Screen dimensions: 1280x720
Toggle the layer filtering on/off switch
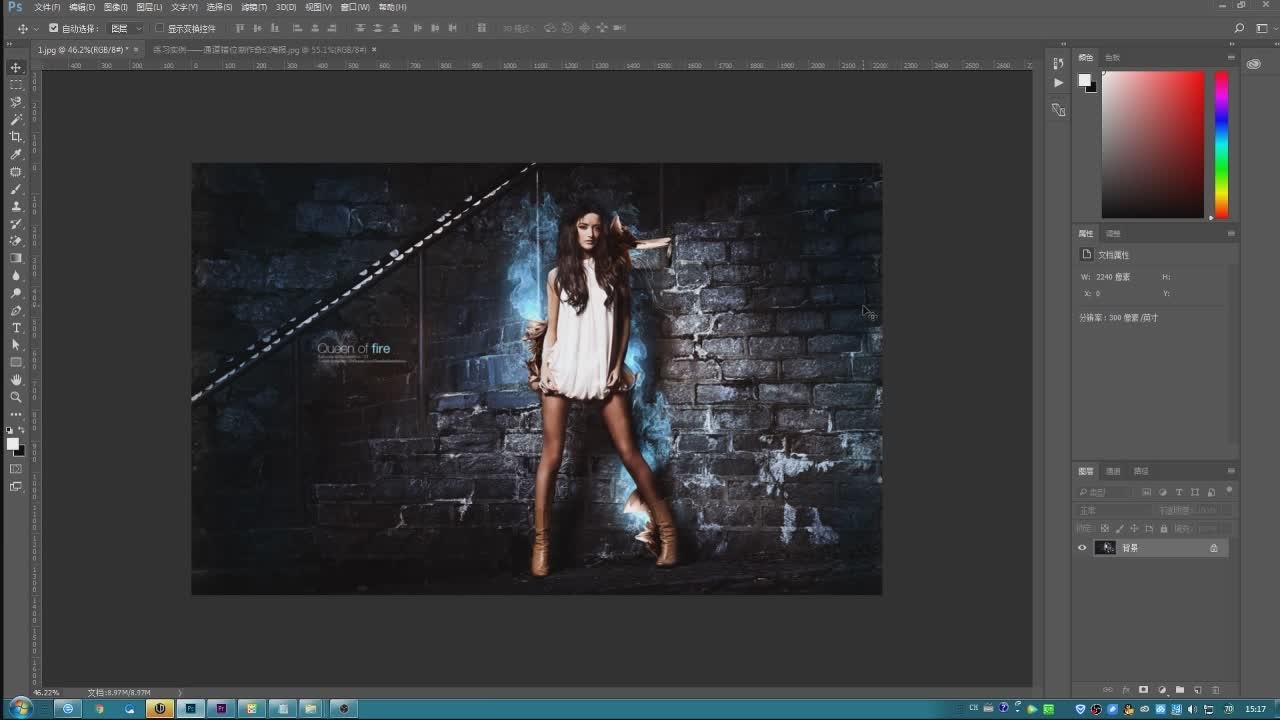click(x=1229, y=491)
